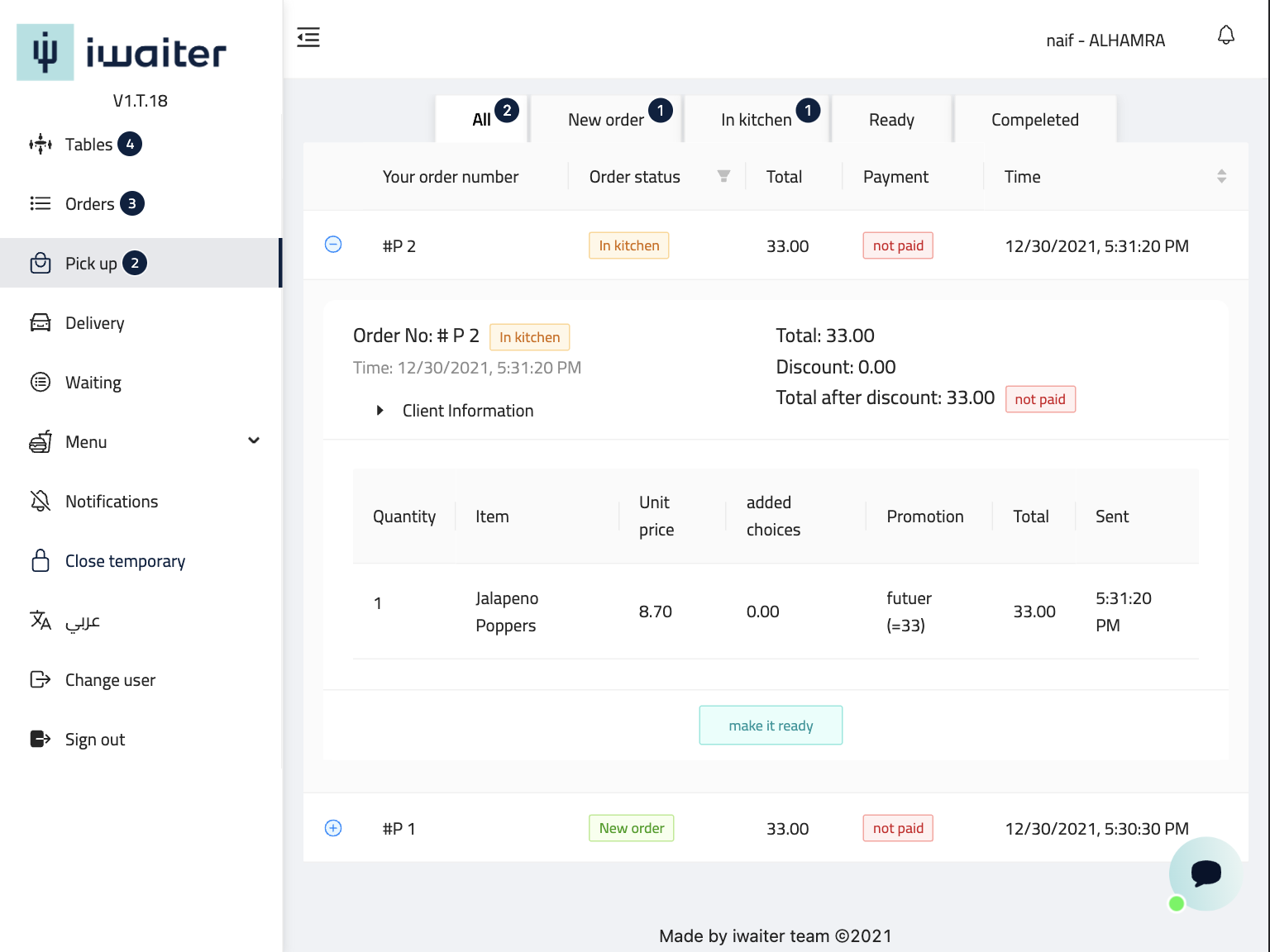Open the live chat bubble
The image size is (1270, 952).
coord(1205,873)
